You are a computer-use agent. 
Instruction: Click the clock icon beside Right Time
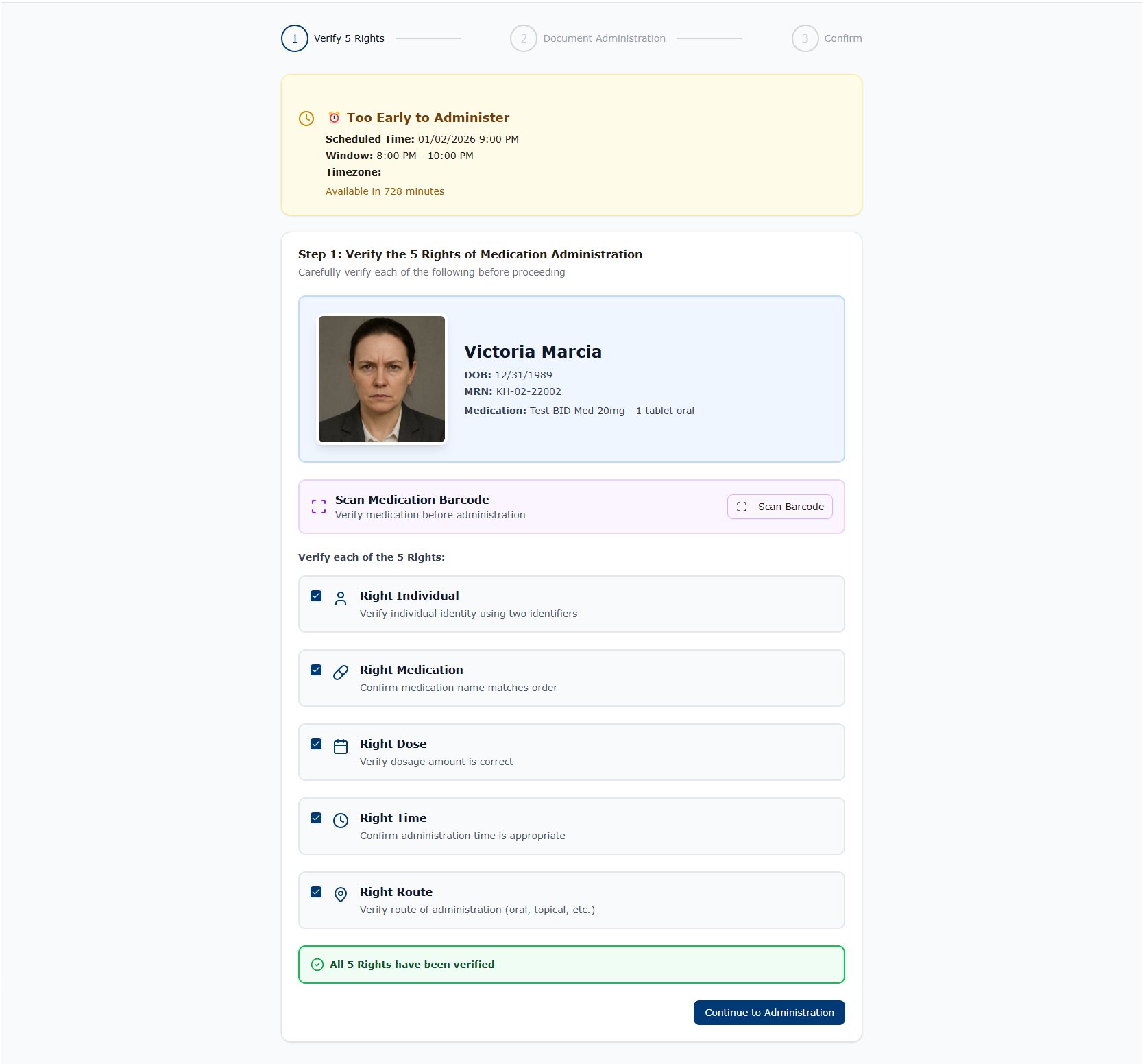(x=341, y=820)
